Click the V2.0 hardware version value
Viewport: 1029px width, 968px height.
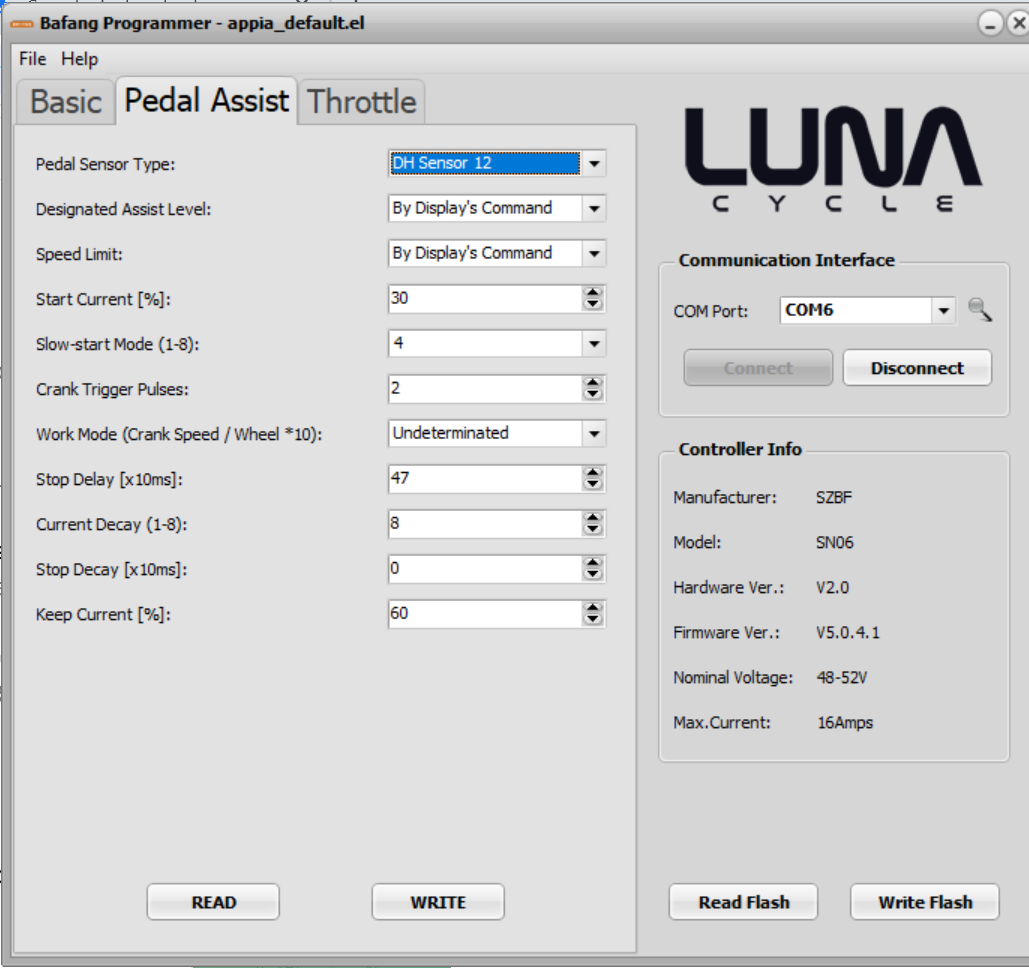click(x=832, y=587)
